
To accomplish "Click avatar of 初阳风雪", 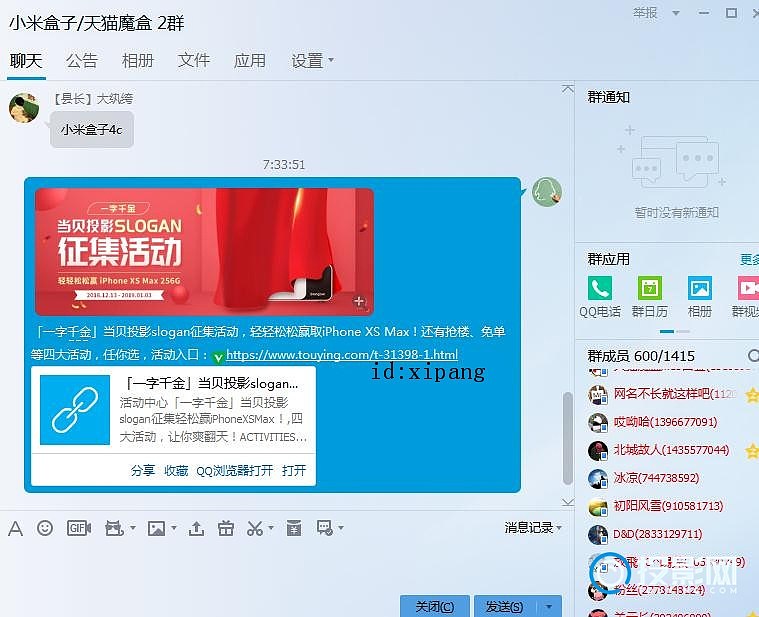I will (x=598, y=507).
